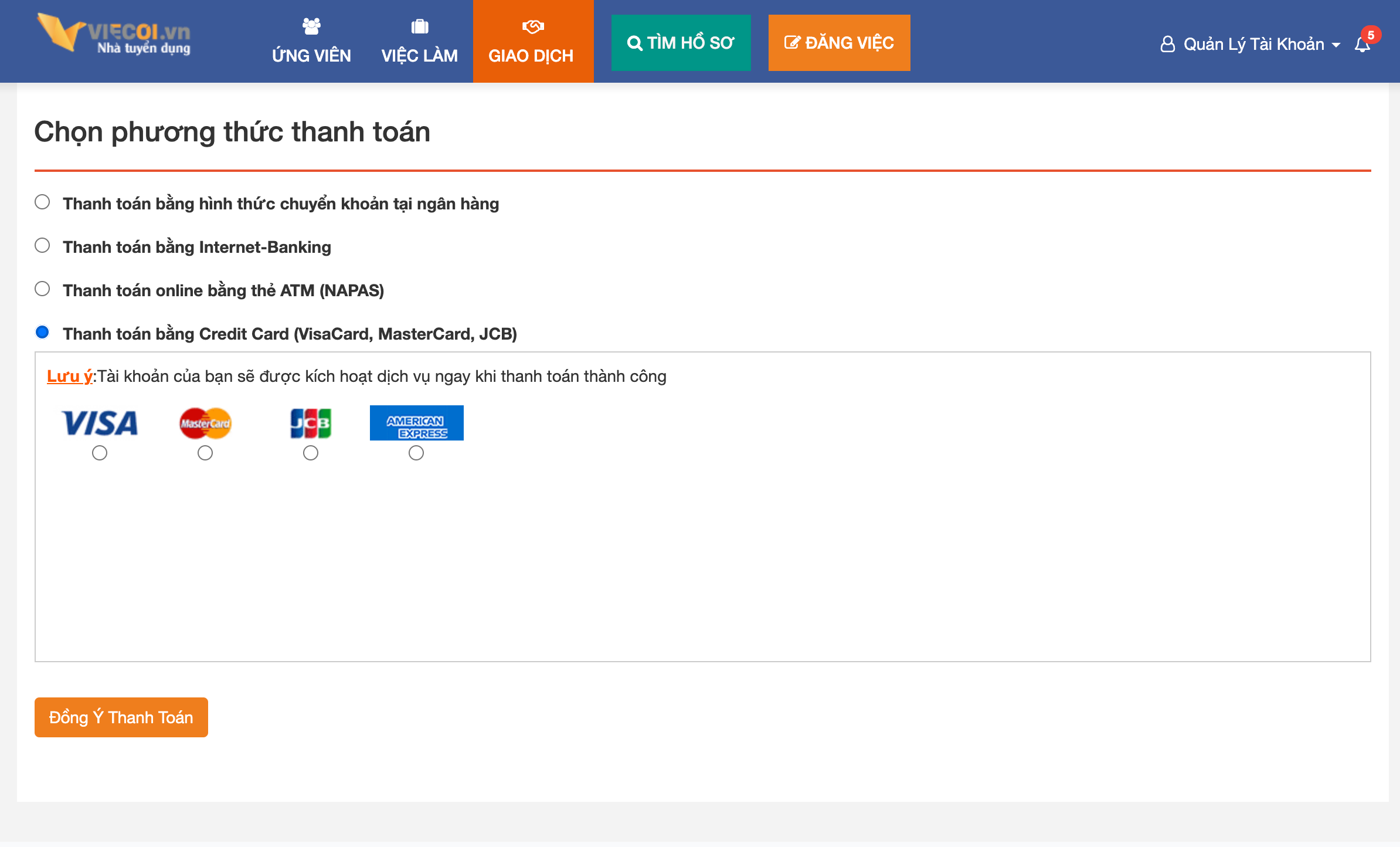
Task: Choose the JCB radio button
Action: (311, 453)
